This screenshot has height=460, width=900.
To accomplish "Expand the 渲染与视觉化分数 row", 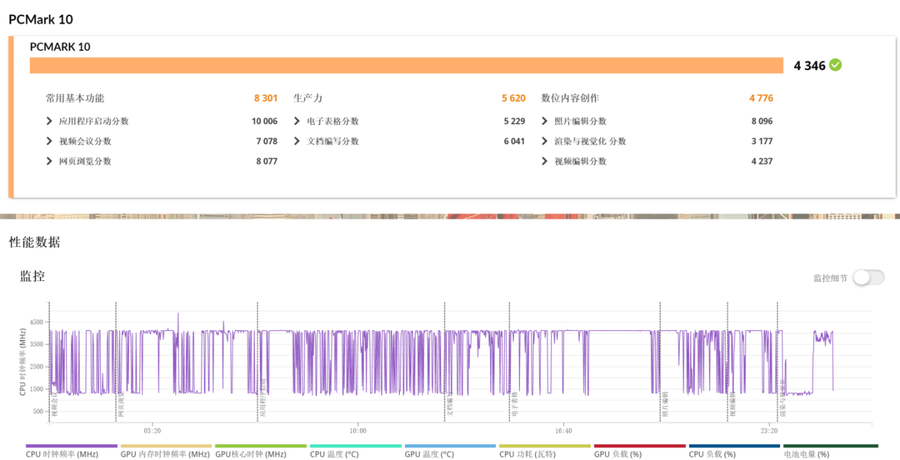I will coord(546,141).
